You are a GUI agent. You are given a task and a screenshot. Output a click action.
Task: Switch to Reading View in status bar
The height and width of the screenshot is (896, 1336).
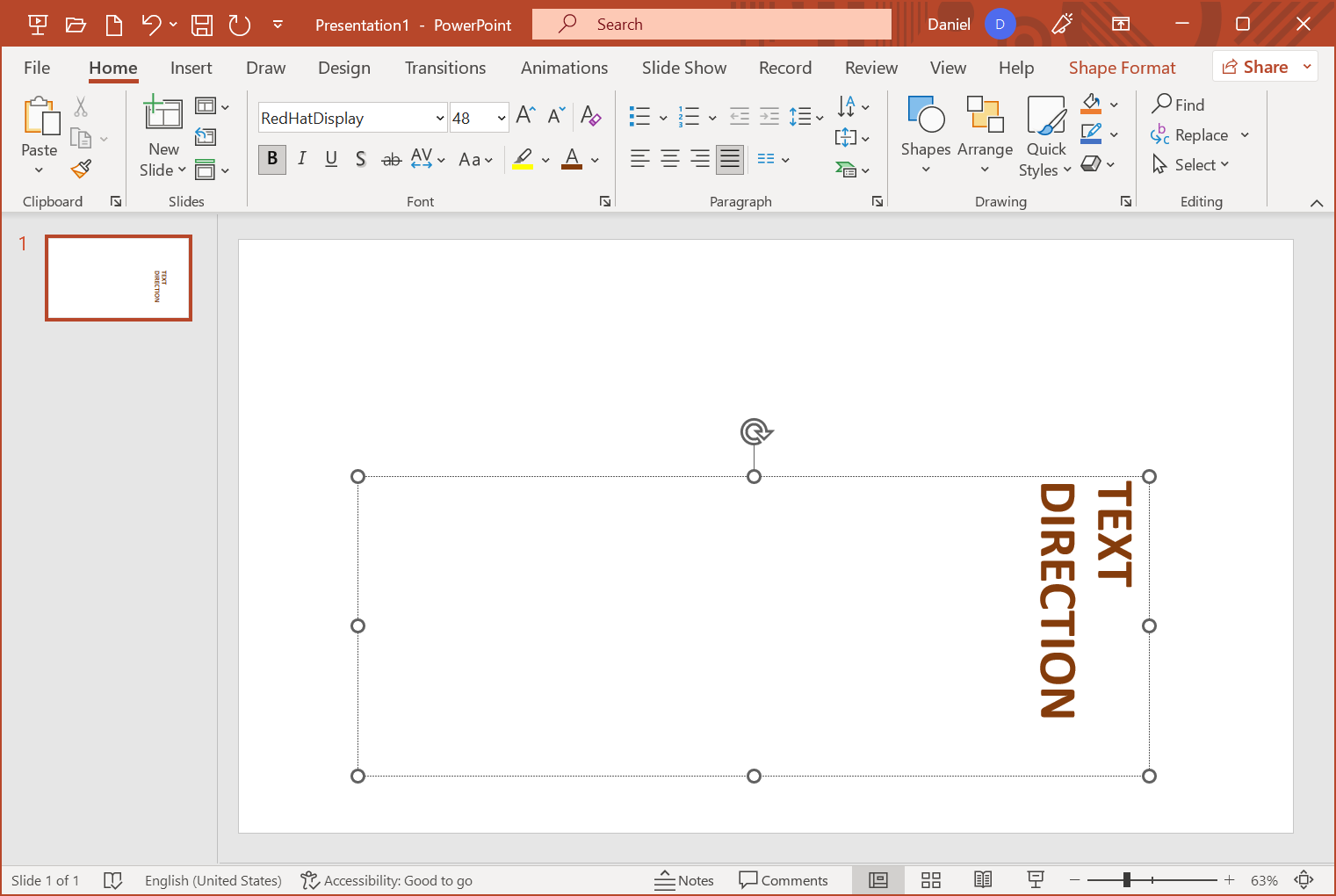click(983, 880)
